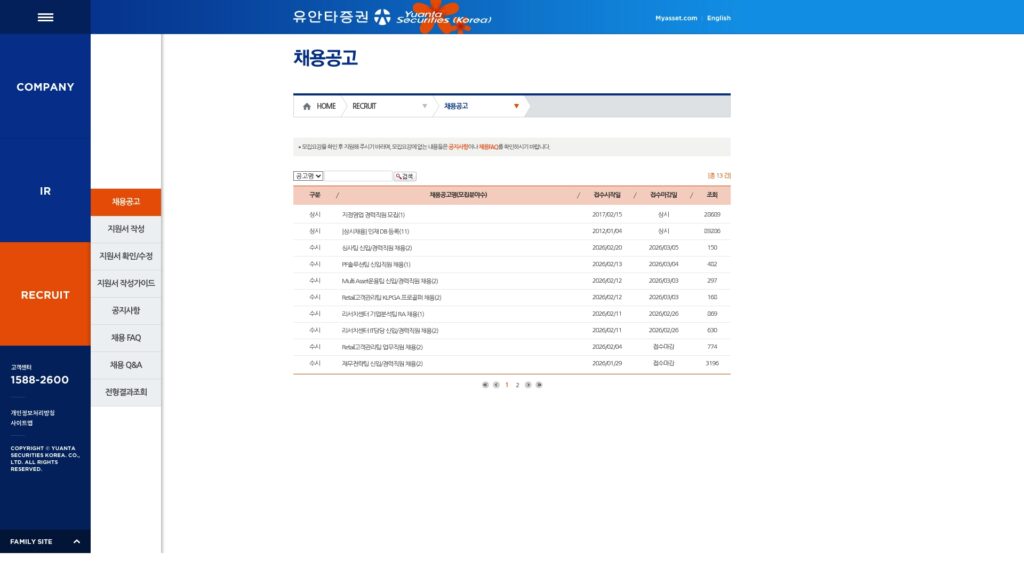1024x576 pixels.
Task: Open the hamburger menu in top-left corner
Action: pos(44,16)
